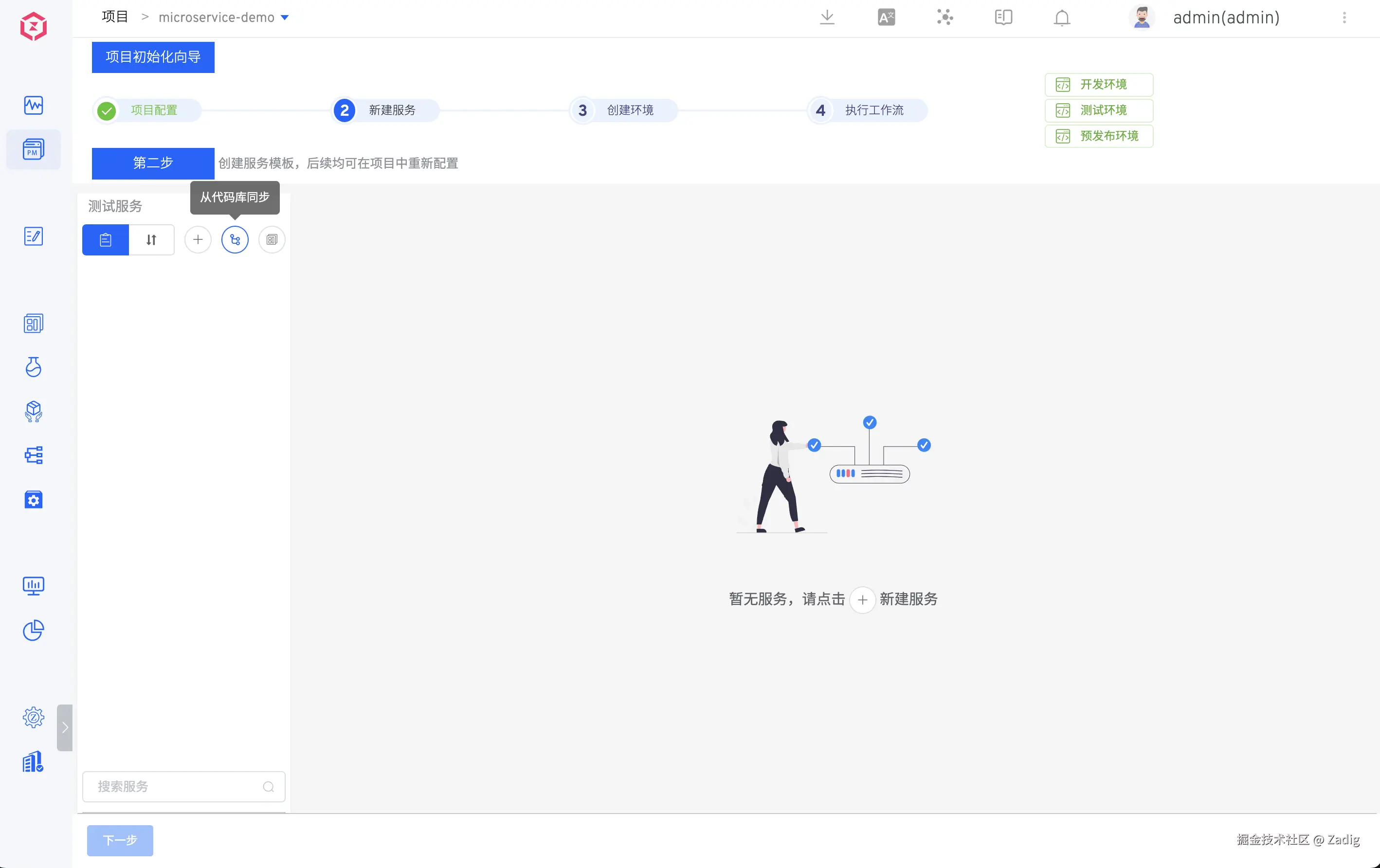Click the language translation icon
The height and width of the screenshot is (868, 1380).
[x=886, y=17]
